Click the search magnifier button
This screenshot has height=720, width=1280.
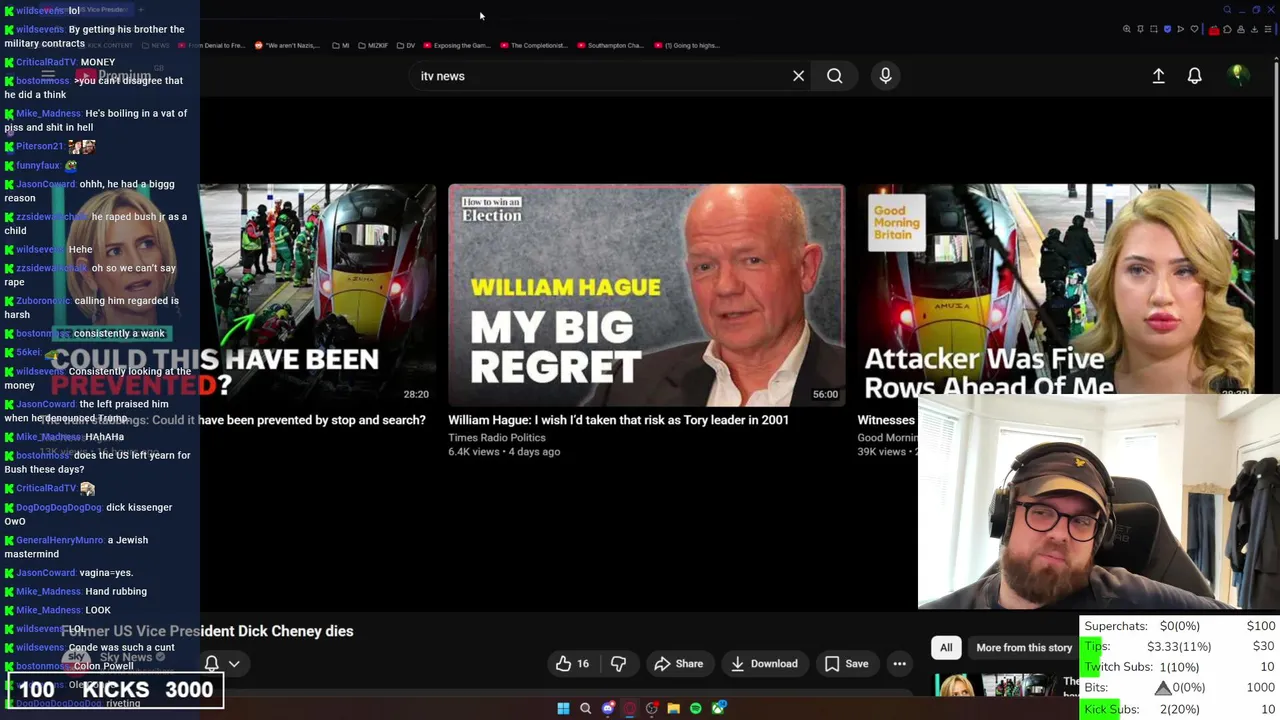click(834, 76)
